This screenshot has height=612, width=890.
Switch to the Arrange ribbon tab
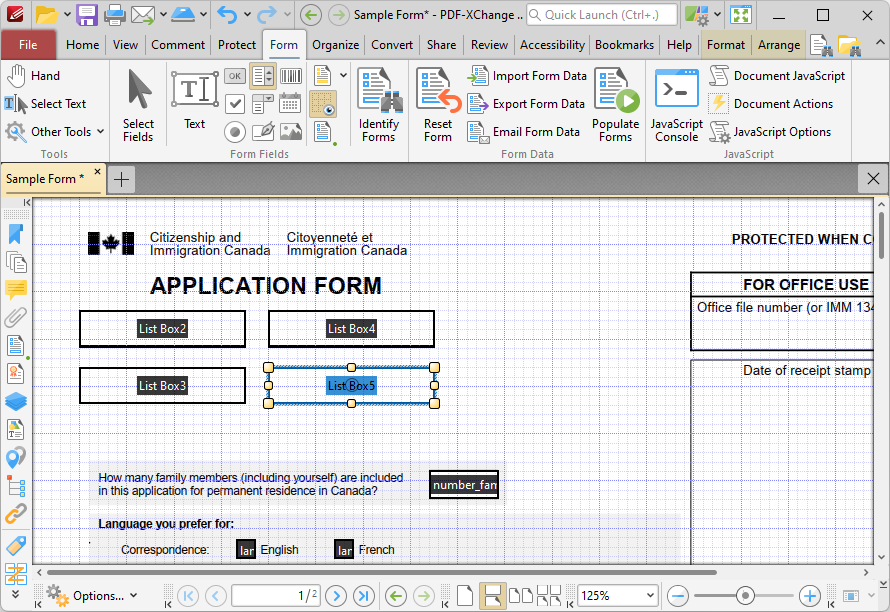pos(779,45)
